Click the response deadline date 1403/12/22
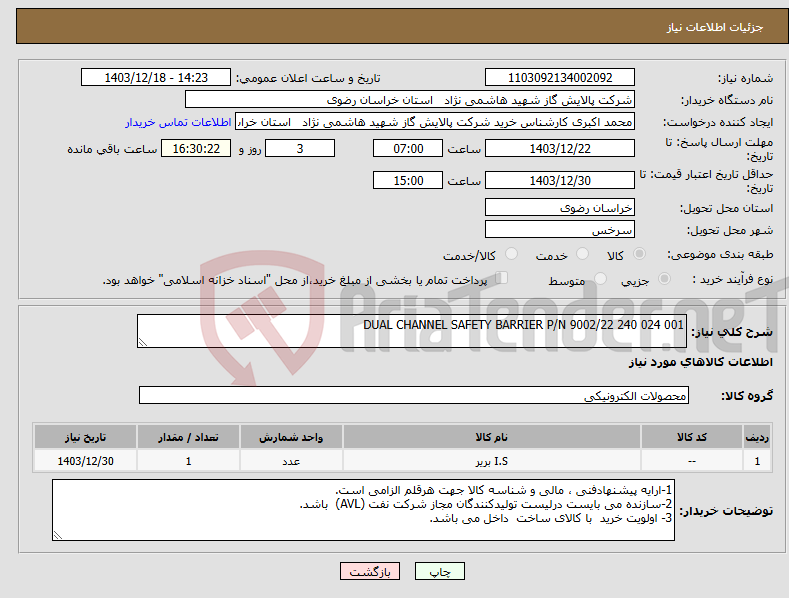This screenshot has height=598, width=789. tap(560, 148)
